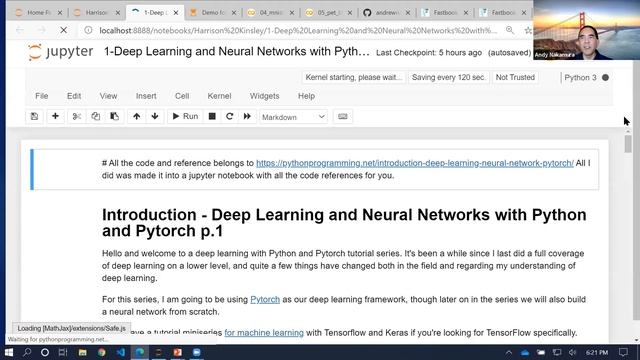This screenshot has width=640, height=360.
Task: Switch to the Demo browser tab
Action: tap(213, 13)
